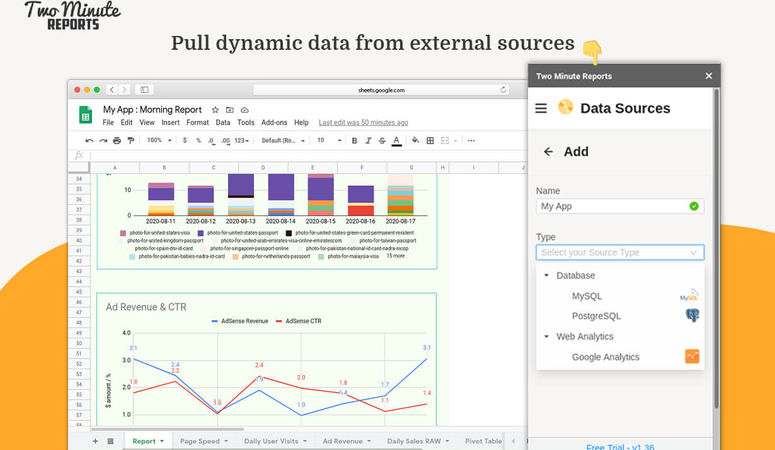Toggle strikethrough formatting

382,141
